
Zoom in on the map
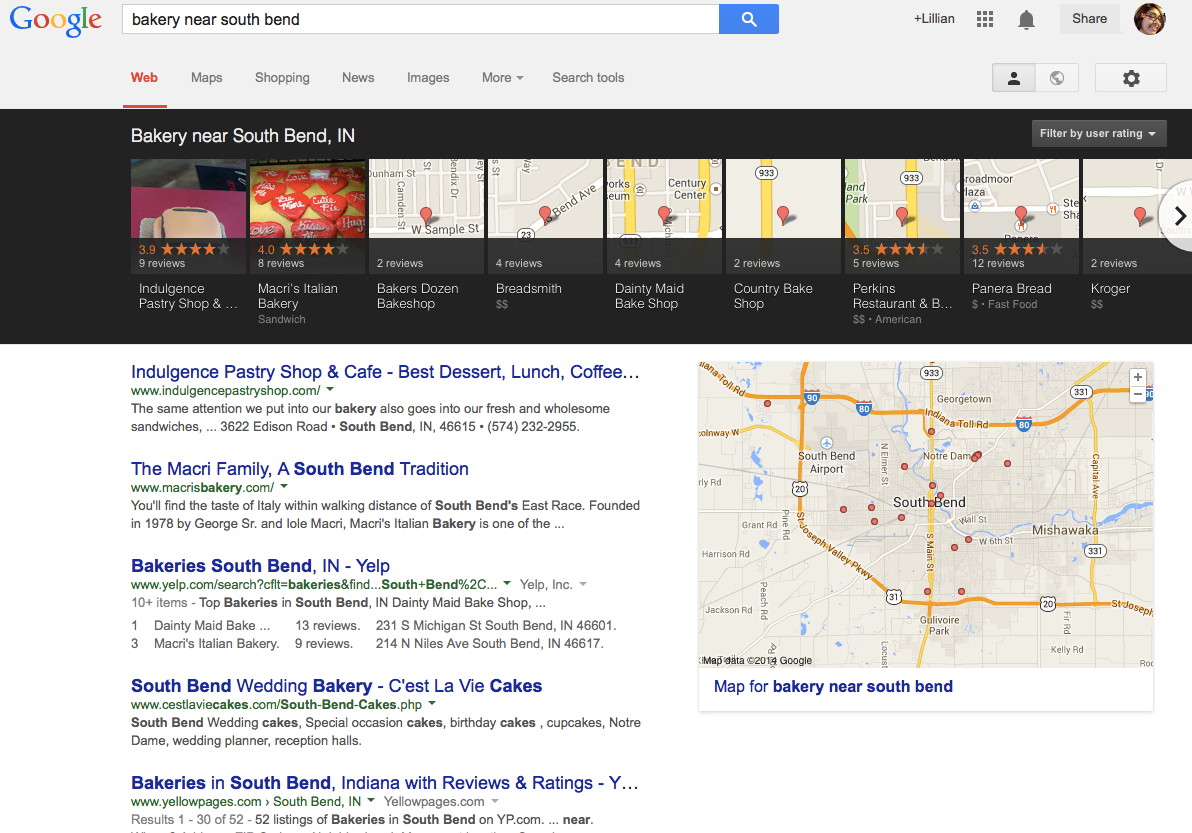click(x=1137, y=377)
